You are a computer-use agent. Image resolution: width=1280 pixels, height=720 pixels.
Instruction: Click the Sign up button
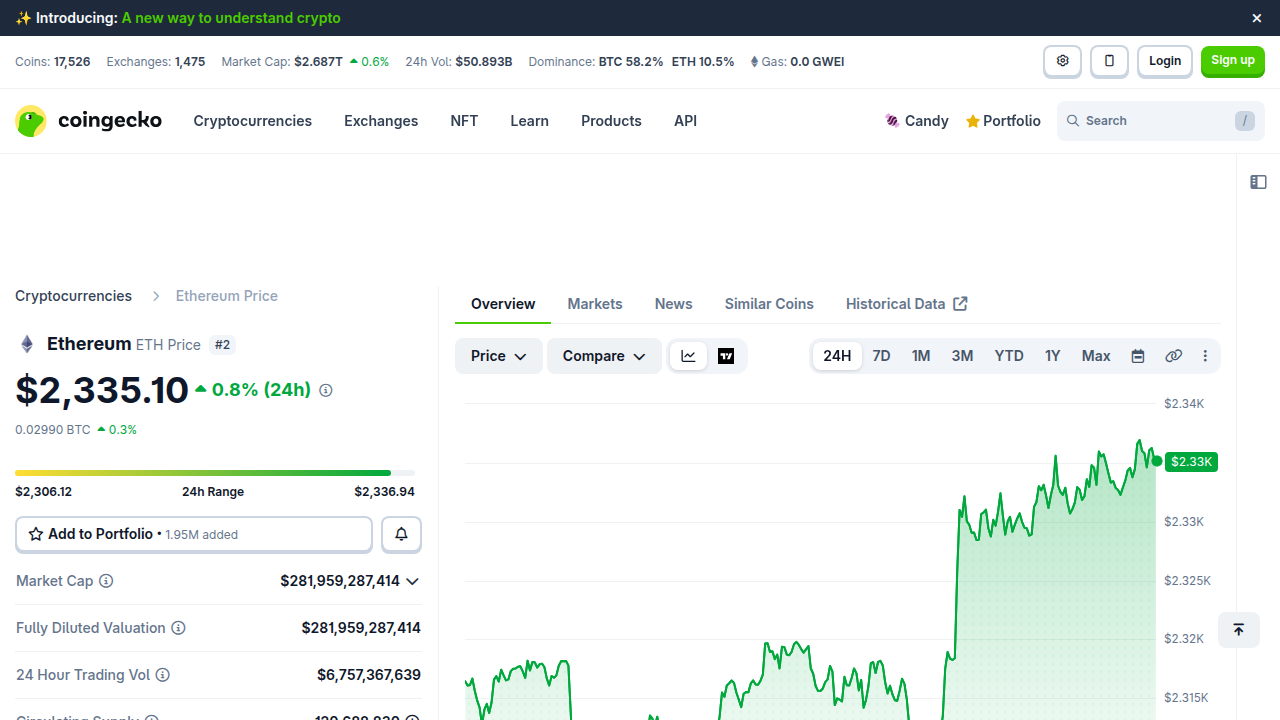(x=1232, y=61)
